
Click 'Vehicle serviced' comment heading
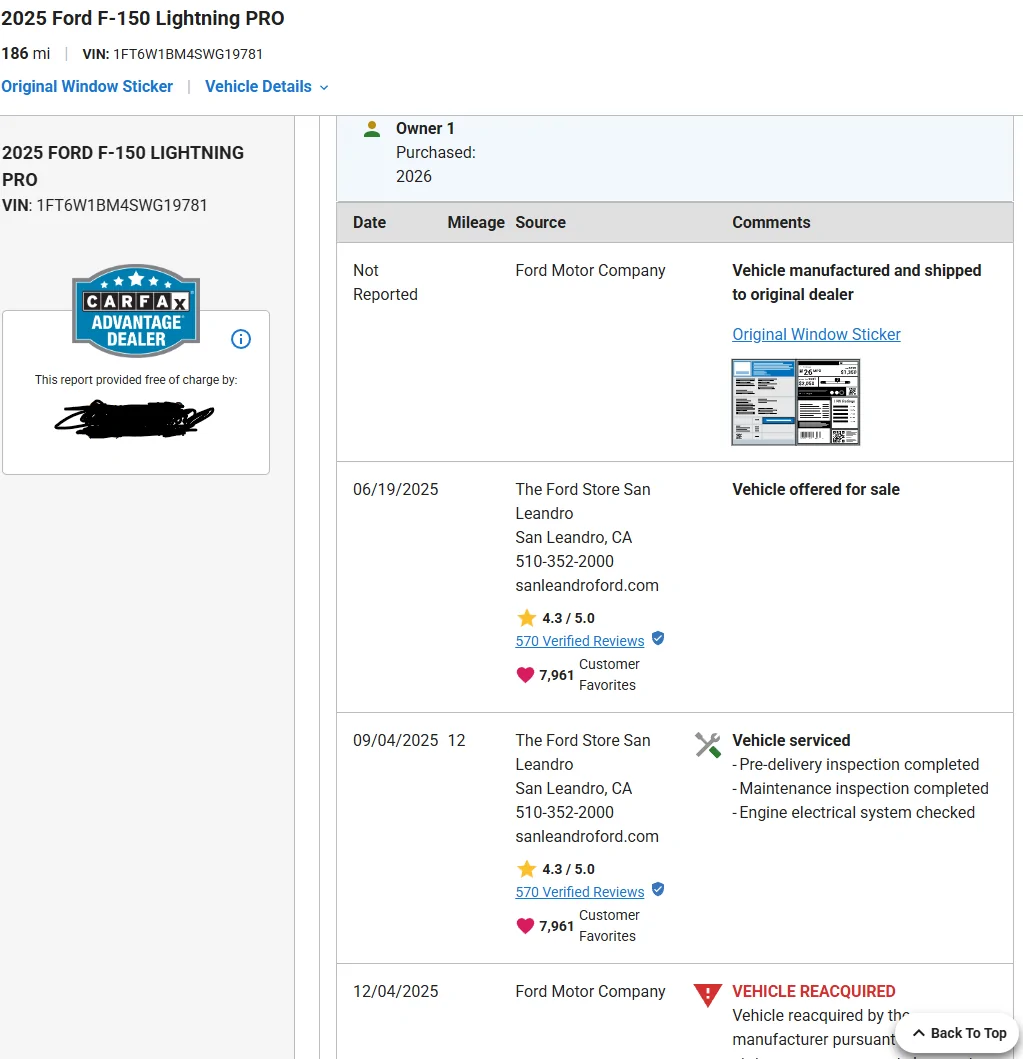[791, 740]
